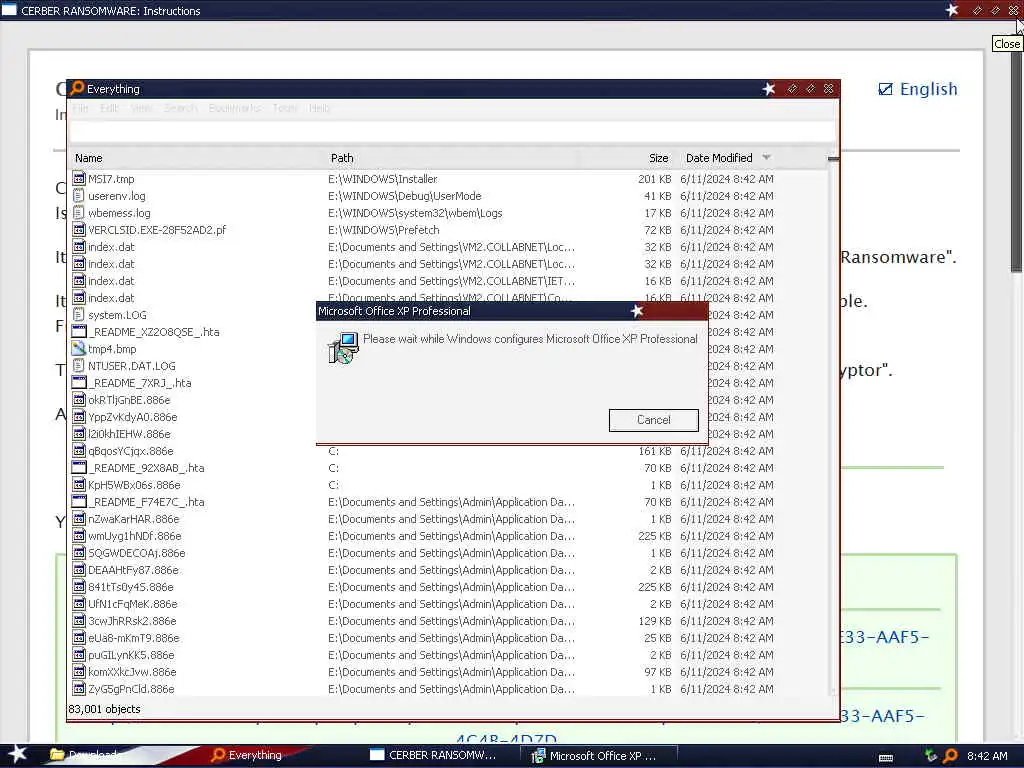
Task: Switch to the Everything taskbar button
Action: point(257,755)
